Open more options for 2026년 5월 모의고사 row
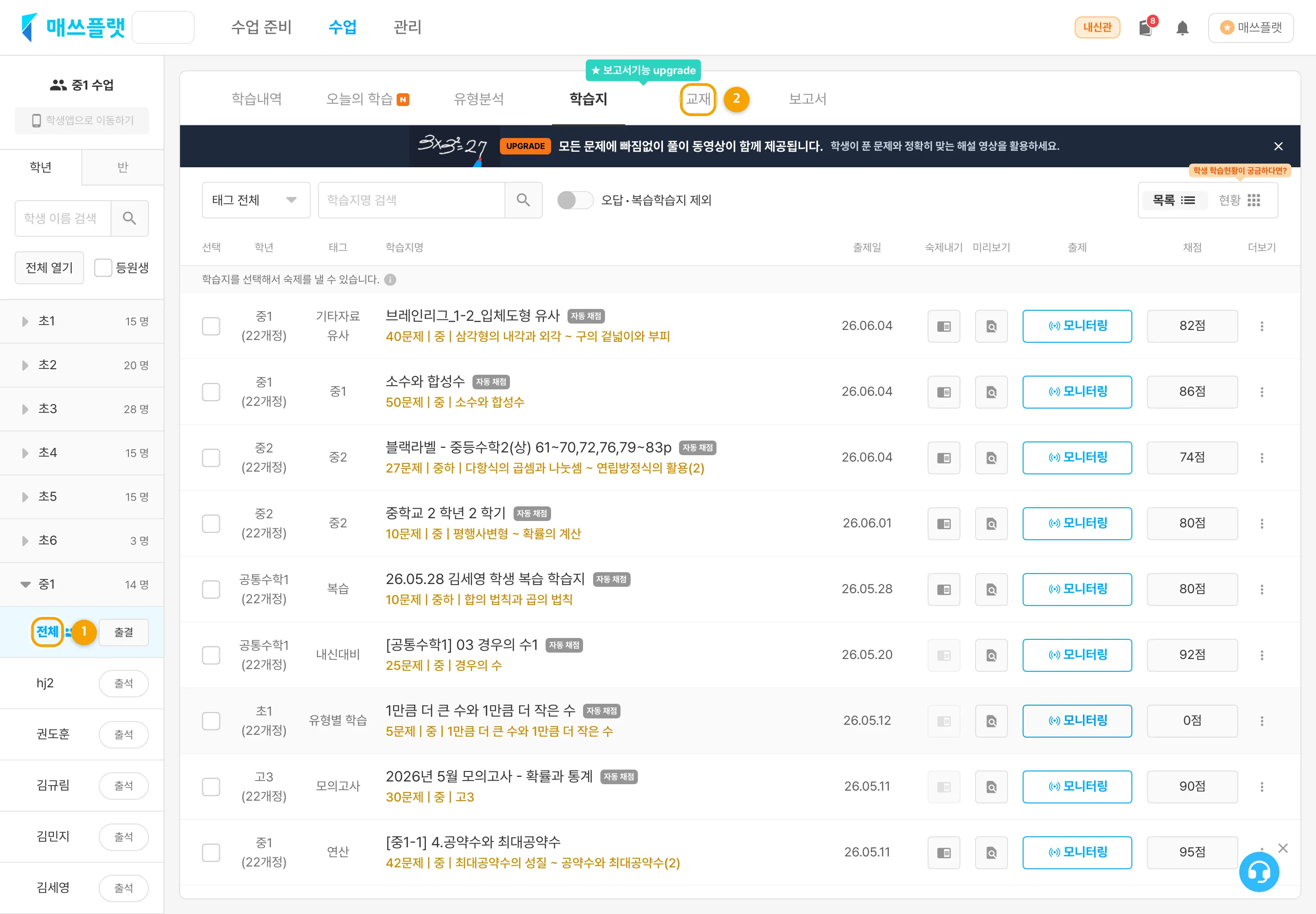The width and height of the screenshot is (1316, 914). 1262,787
